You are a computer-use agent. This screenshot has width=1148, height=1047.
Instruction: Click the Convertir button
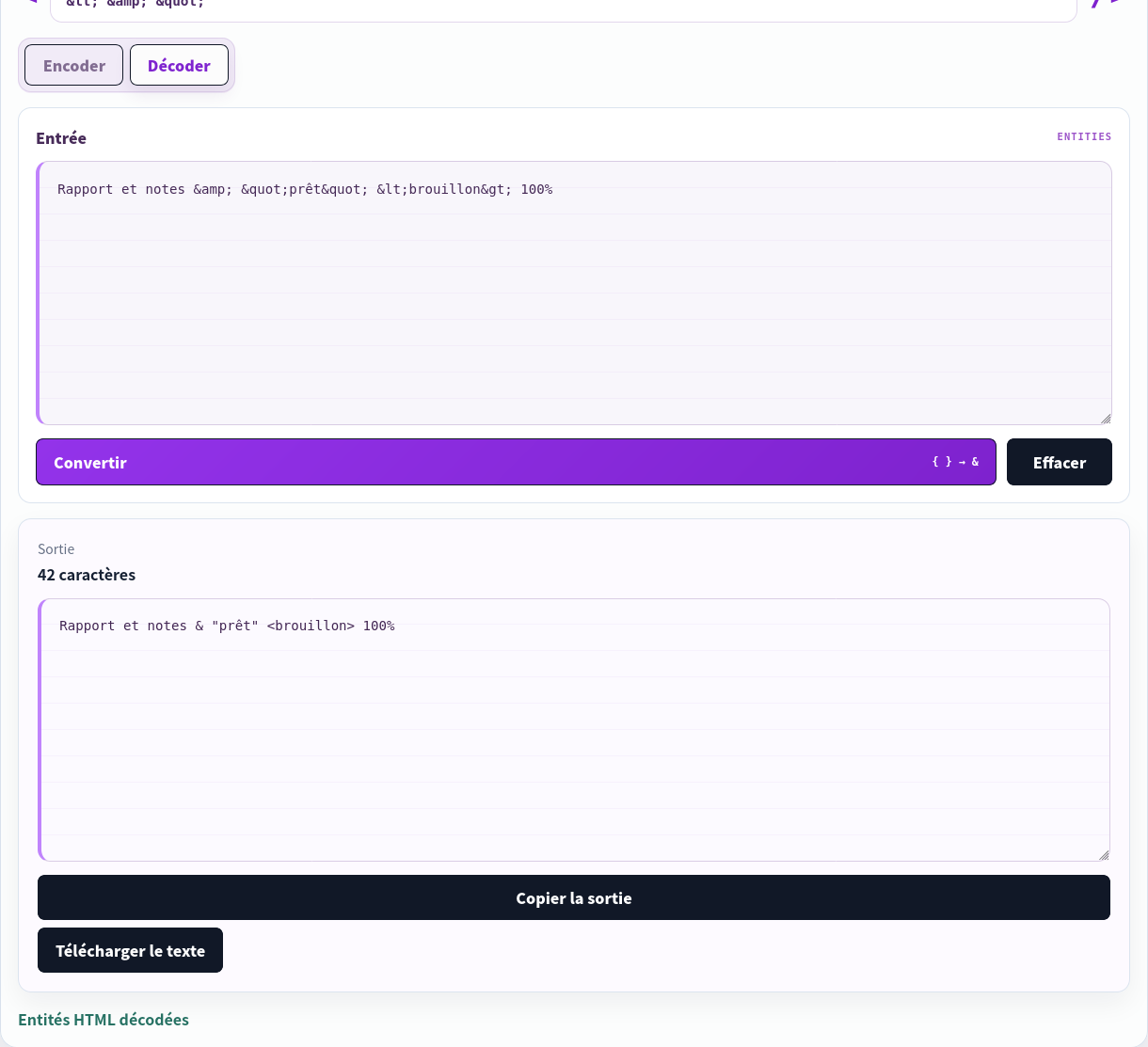[516, 462]
